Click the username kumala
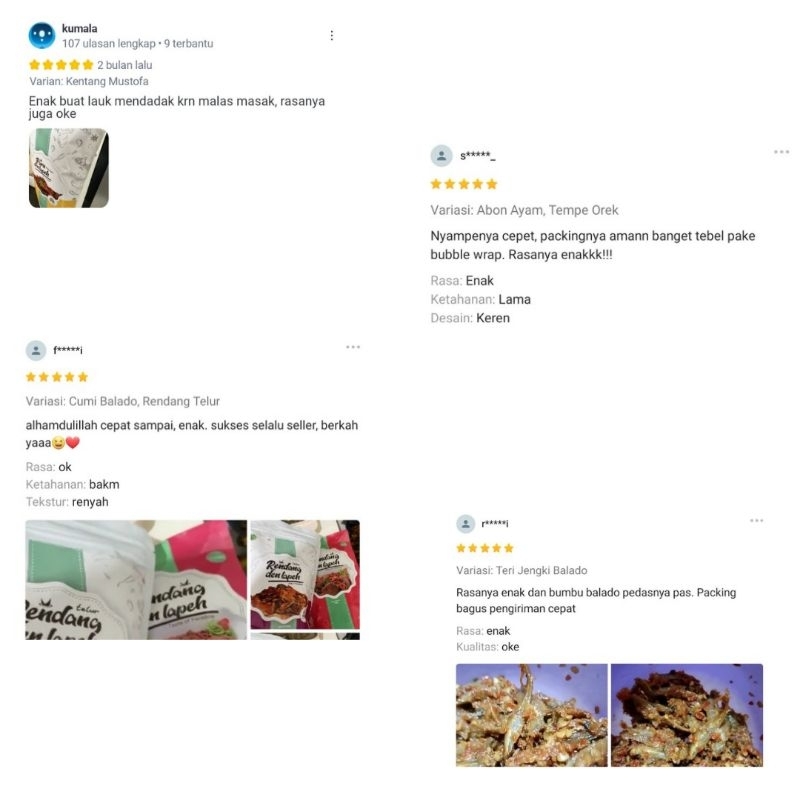 pos(80,29)
